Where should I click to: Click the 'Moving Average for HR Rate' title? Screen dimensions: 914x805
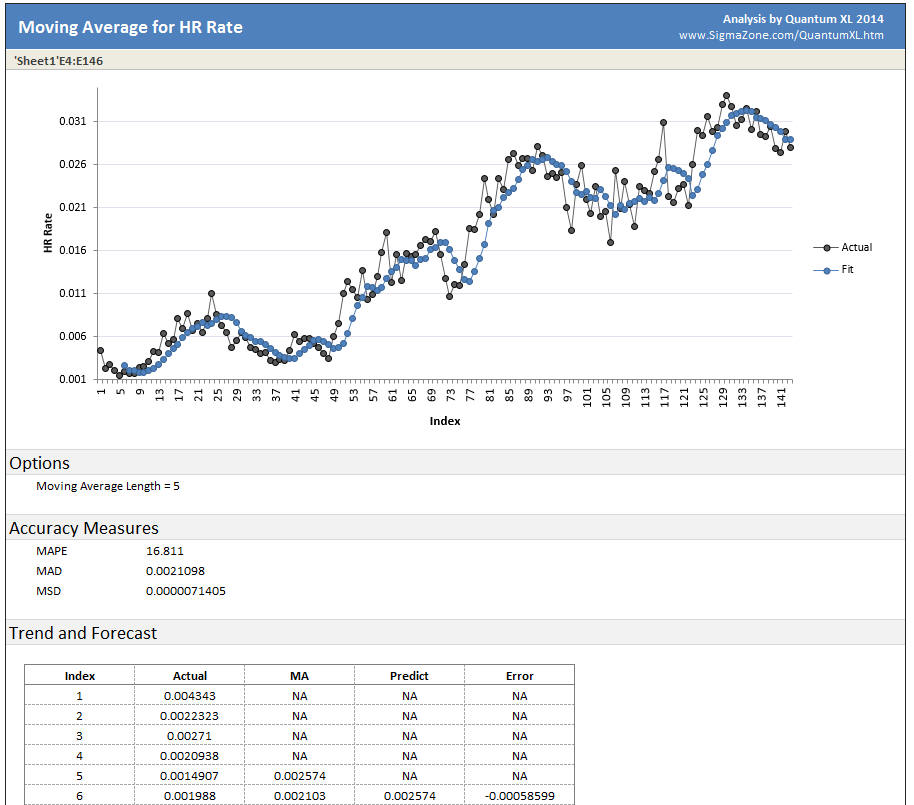tap(130, 27)
